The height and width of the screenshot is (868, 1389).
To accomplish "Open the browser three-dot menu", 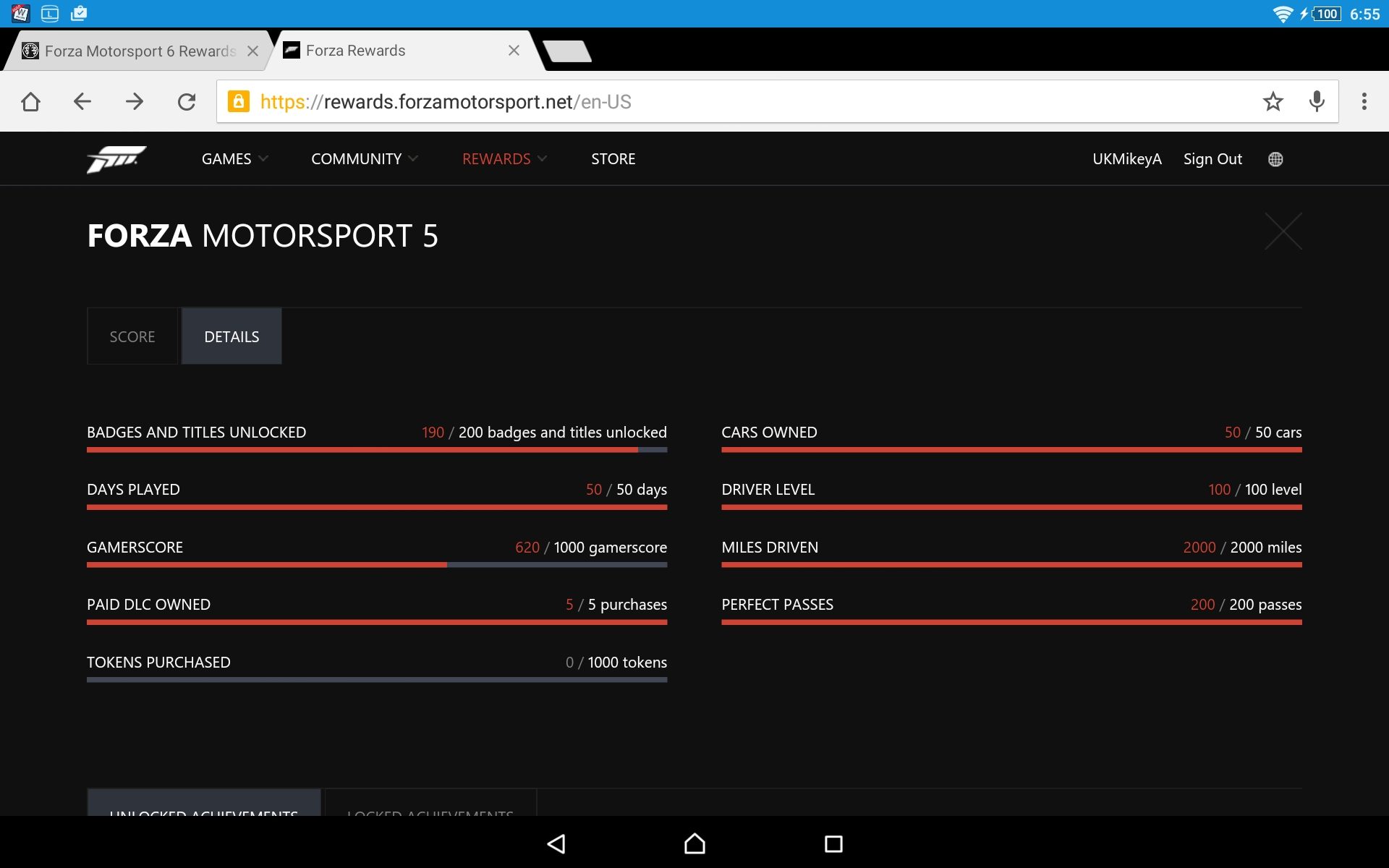I will tap(1364, 102).
